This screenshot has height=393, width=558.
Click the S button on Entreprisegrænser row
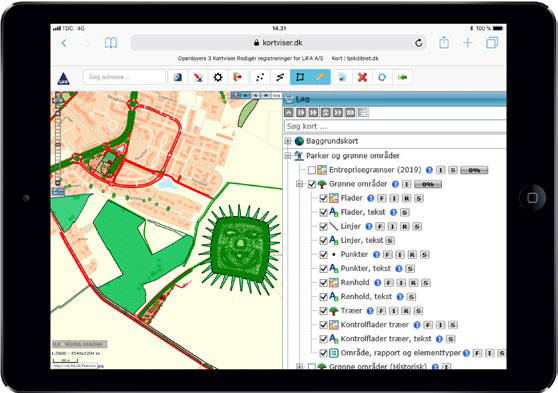pyautogui.click(x=453, y=170)
